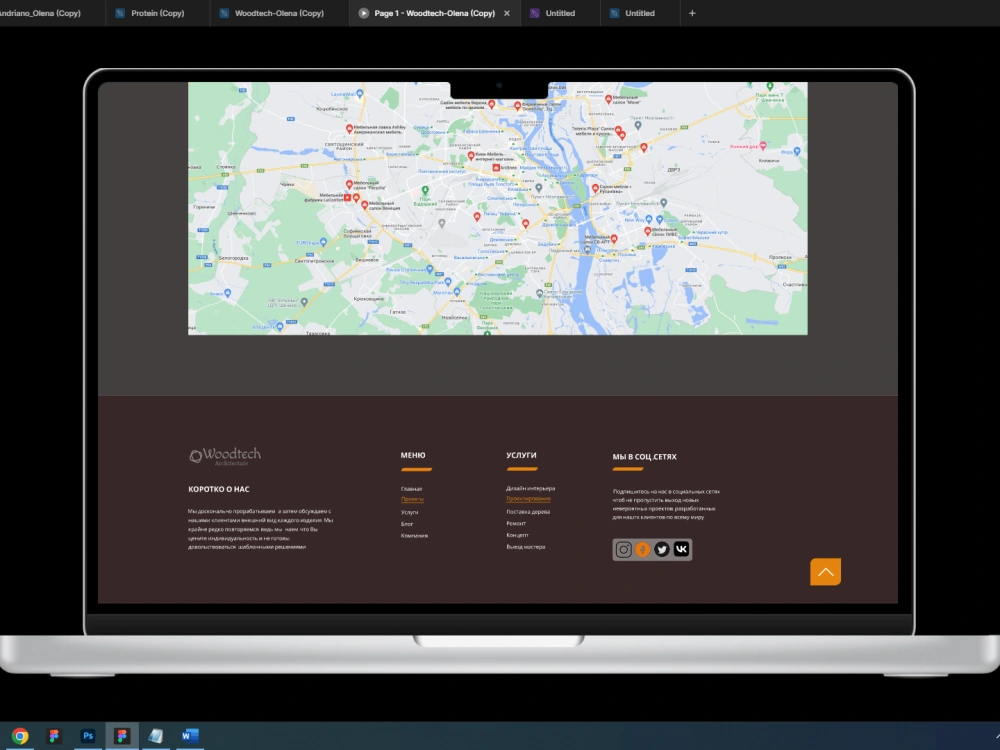
Task: Click the УСЛУГИ footer column heading
Action: (x=521, y=455)
